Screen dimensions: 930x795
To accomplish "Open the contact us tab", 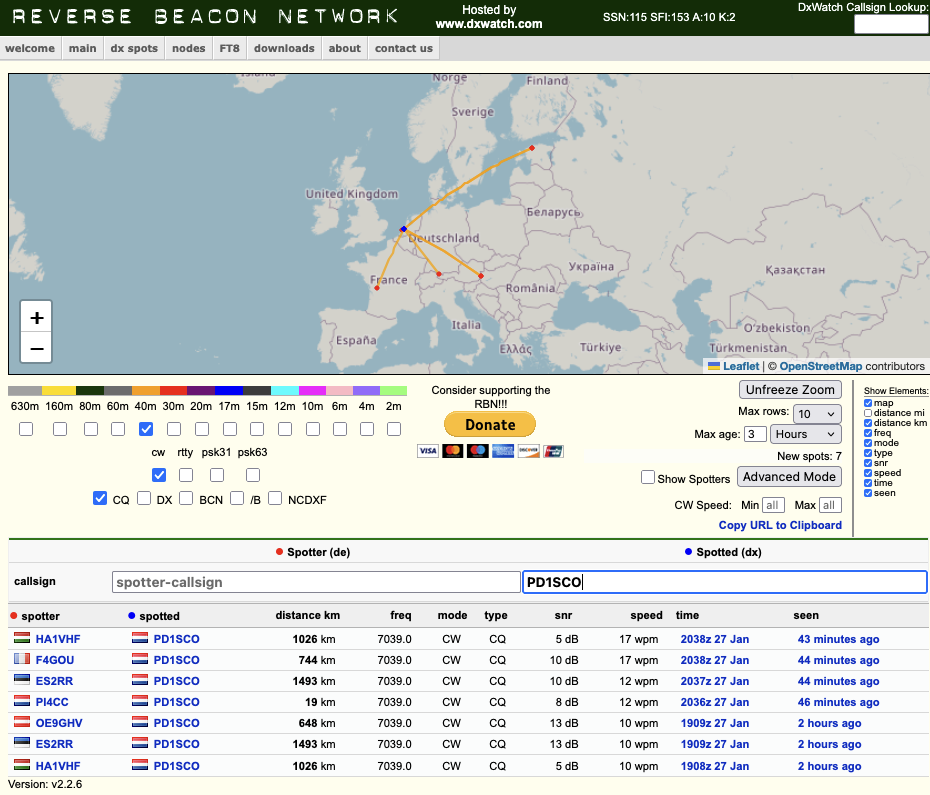I will tap(404, 48).
